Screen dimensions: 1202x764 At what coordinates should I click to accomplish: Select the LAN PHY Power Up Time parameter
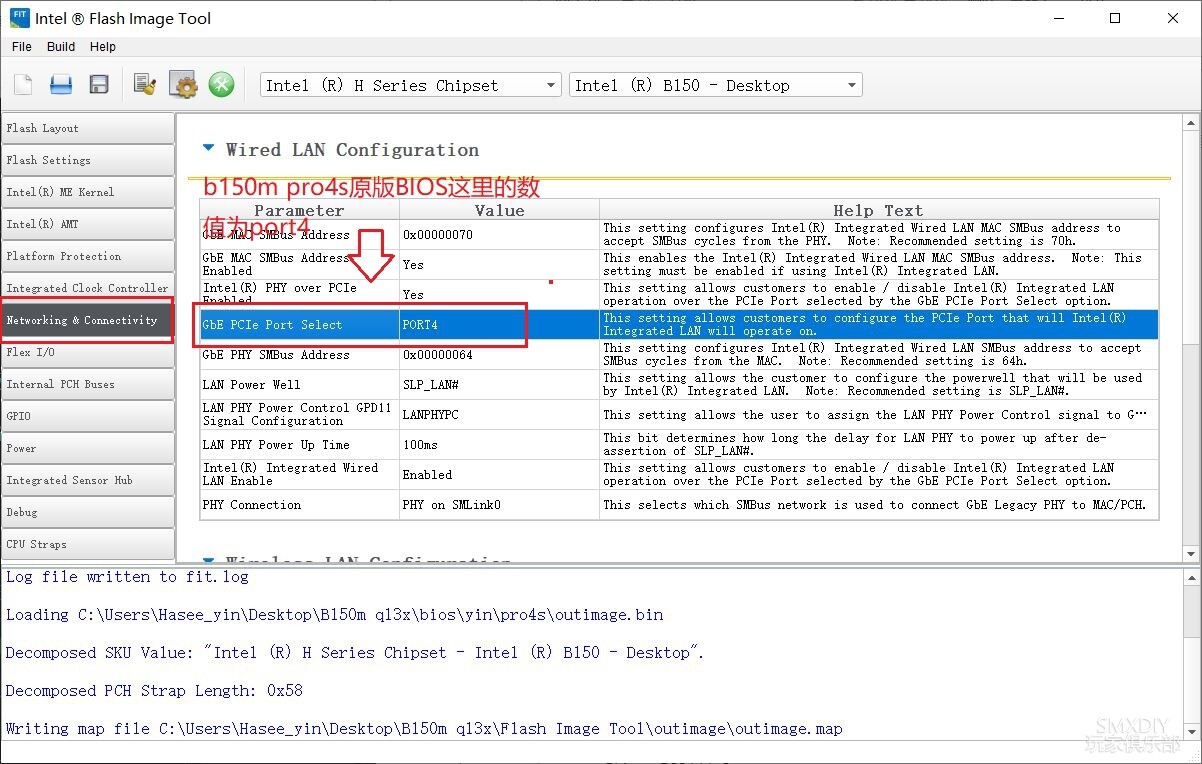pos(299,445)
